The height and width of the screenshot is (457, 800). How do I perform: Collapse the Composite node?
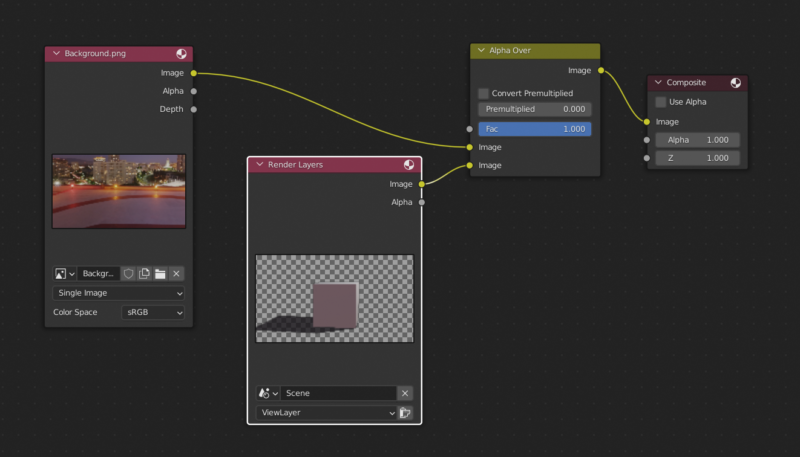point(658,83)
